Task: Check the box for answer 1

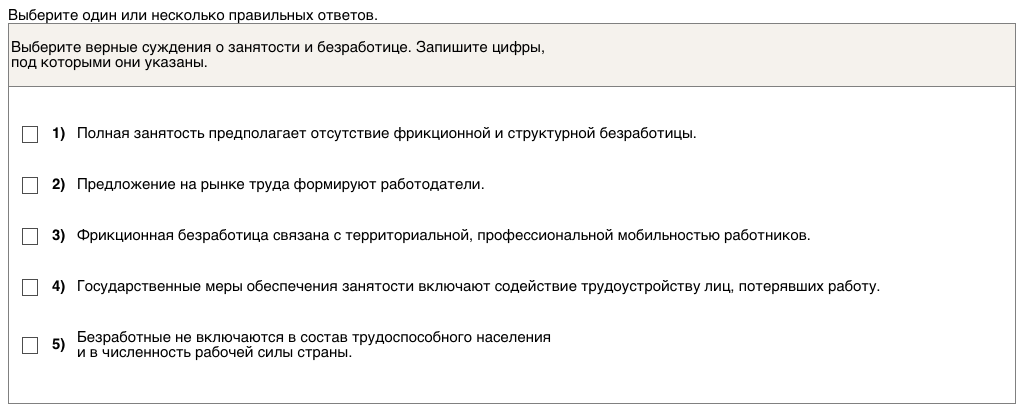Action: click(x=30, y=134)
